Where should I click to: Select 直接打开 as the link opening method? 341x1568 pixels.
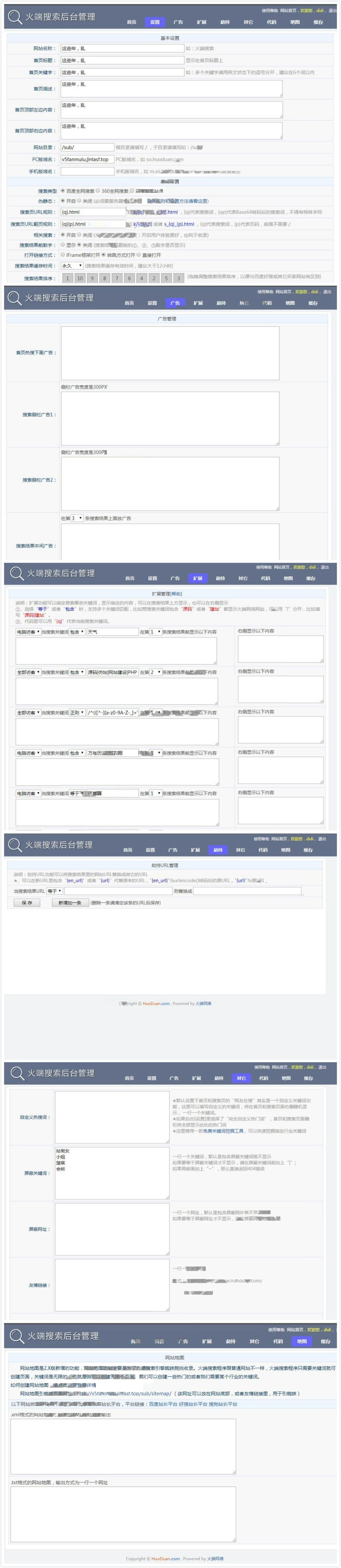(x=139, y=255)
